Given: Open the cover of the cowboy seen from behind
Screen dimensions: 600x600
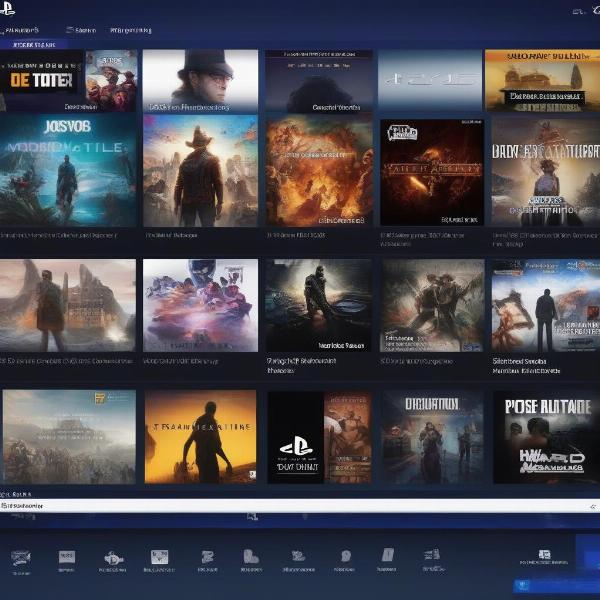Looking at the screenshot, I should coord(200,171).
